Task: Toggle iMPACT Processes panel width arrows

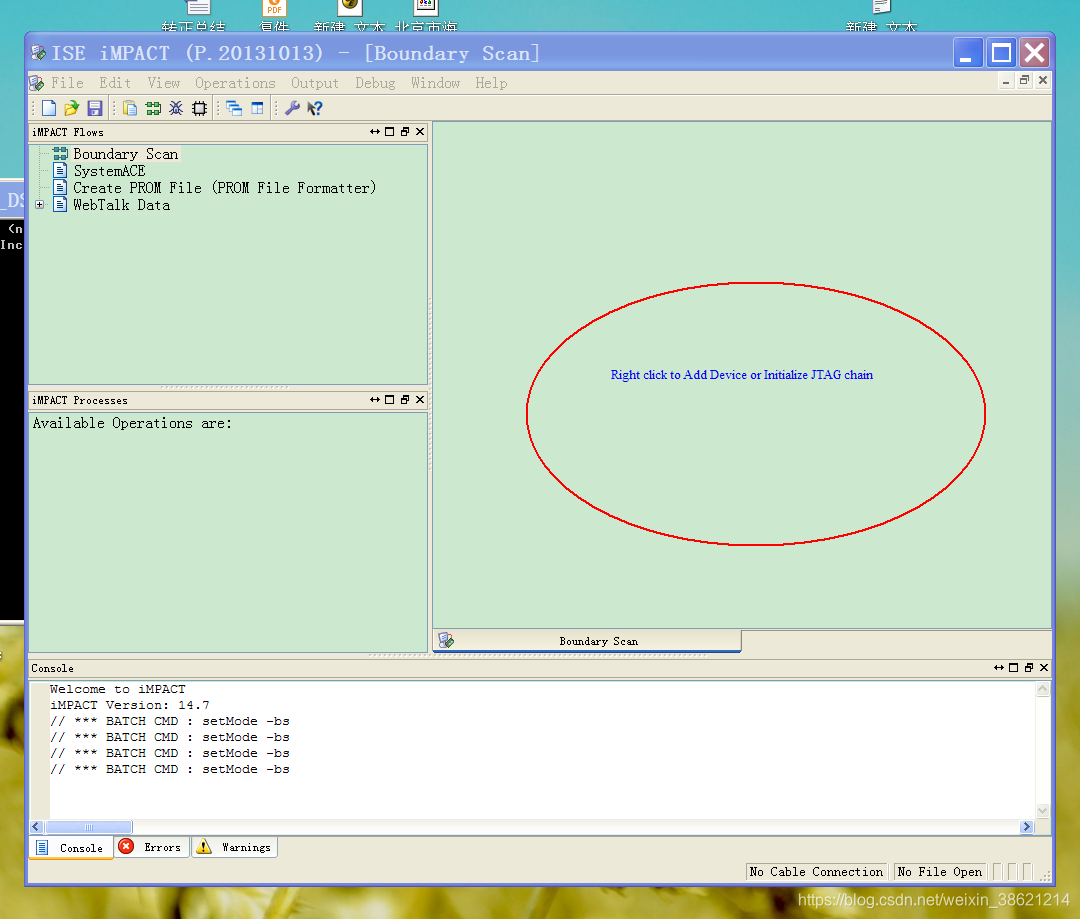Action: [375, 400]
